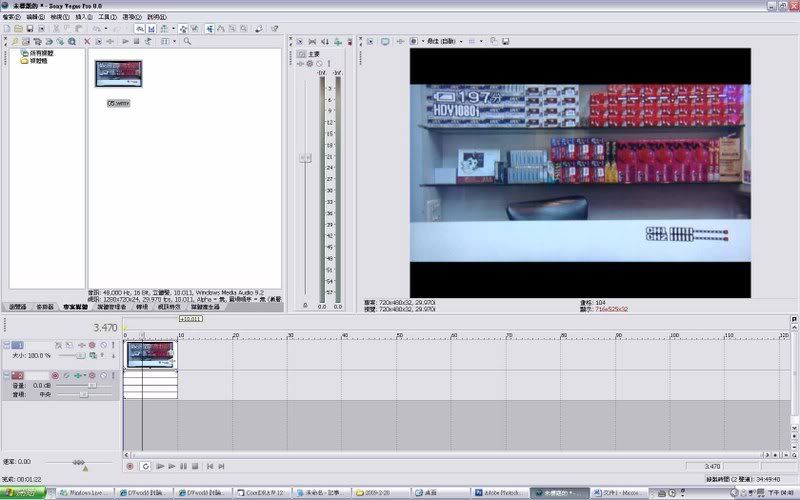Switch to the 視訊特效 (Video FX) tab

click(x=168, y=307)
